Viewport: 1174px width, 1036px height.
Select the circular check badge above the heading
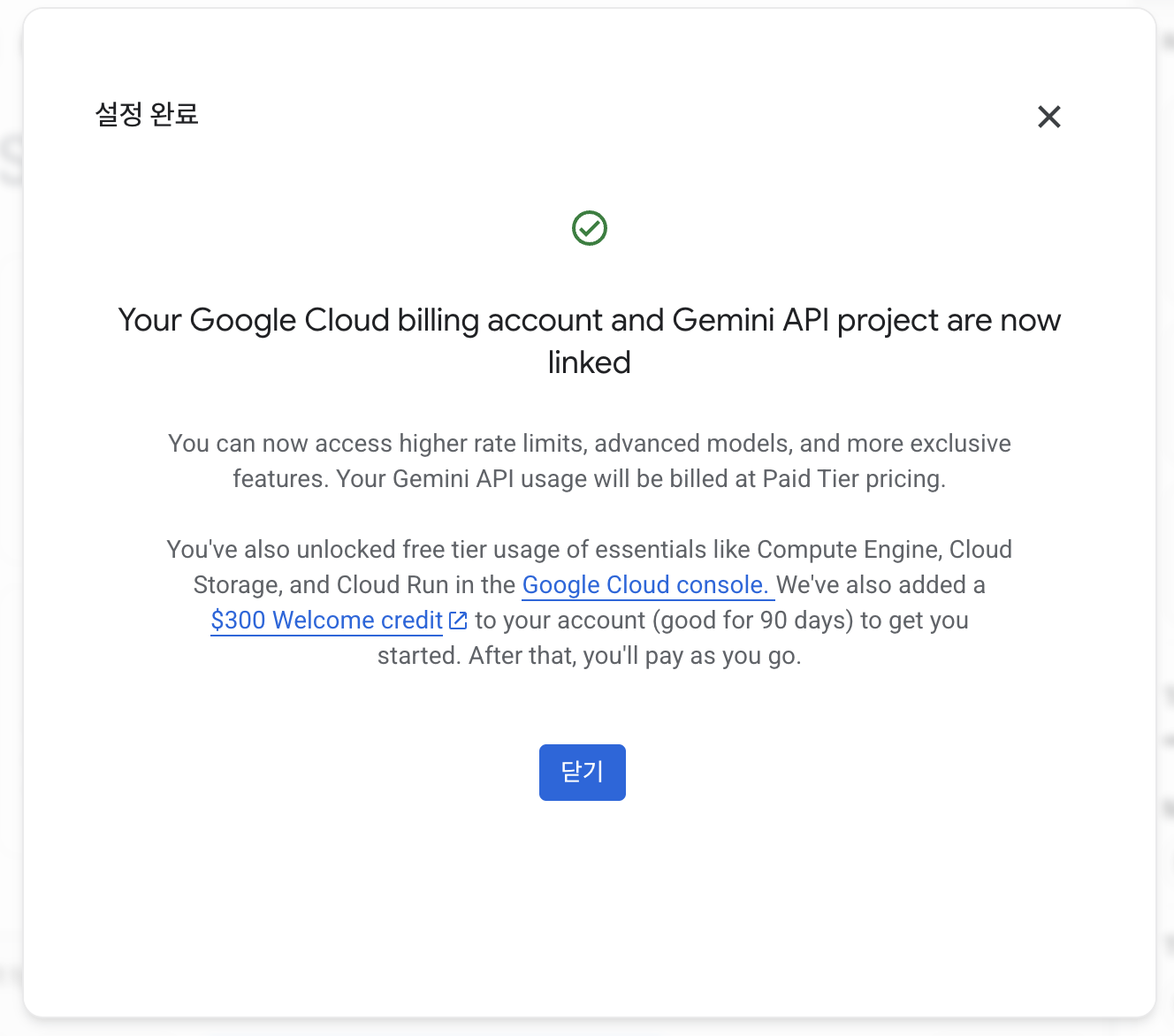point(590,227)
